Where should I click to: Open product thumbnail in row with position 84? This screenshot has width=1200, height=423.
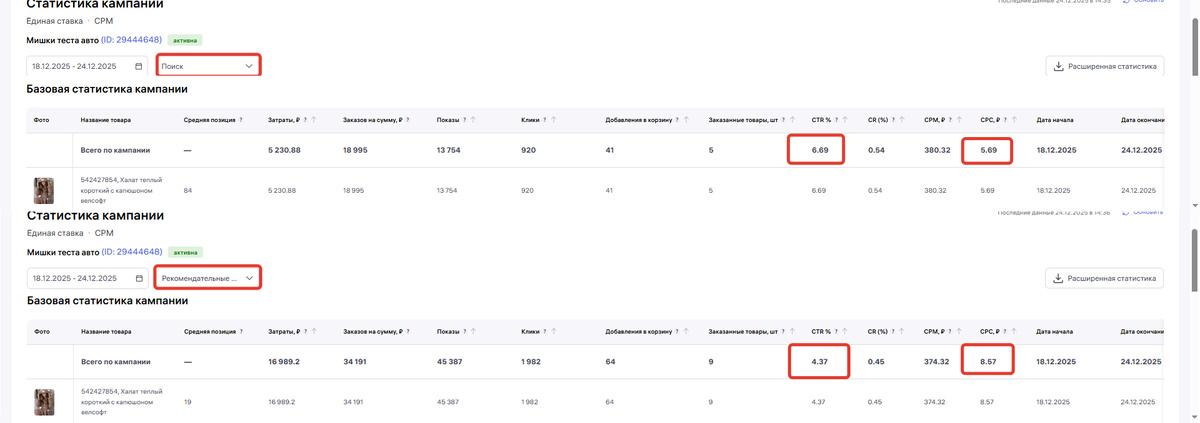pyautogui.click(x=44, y=189)
